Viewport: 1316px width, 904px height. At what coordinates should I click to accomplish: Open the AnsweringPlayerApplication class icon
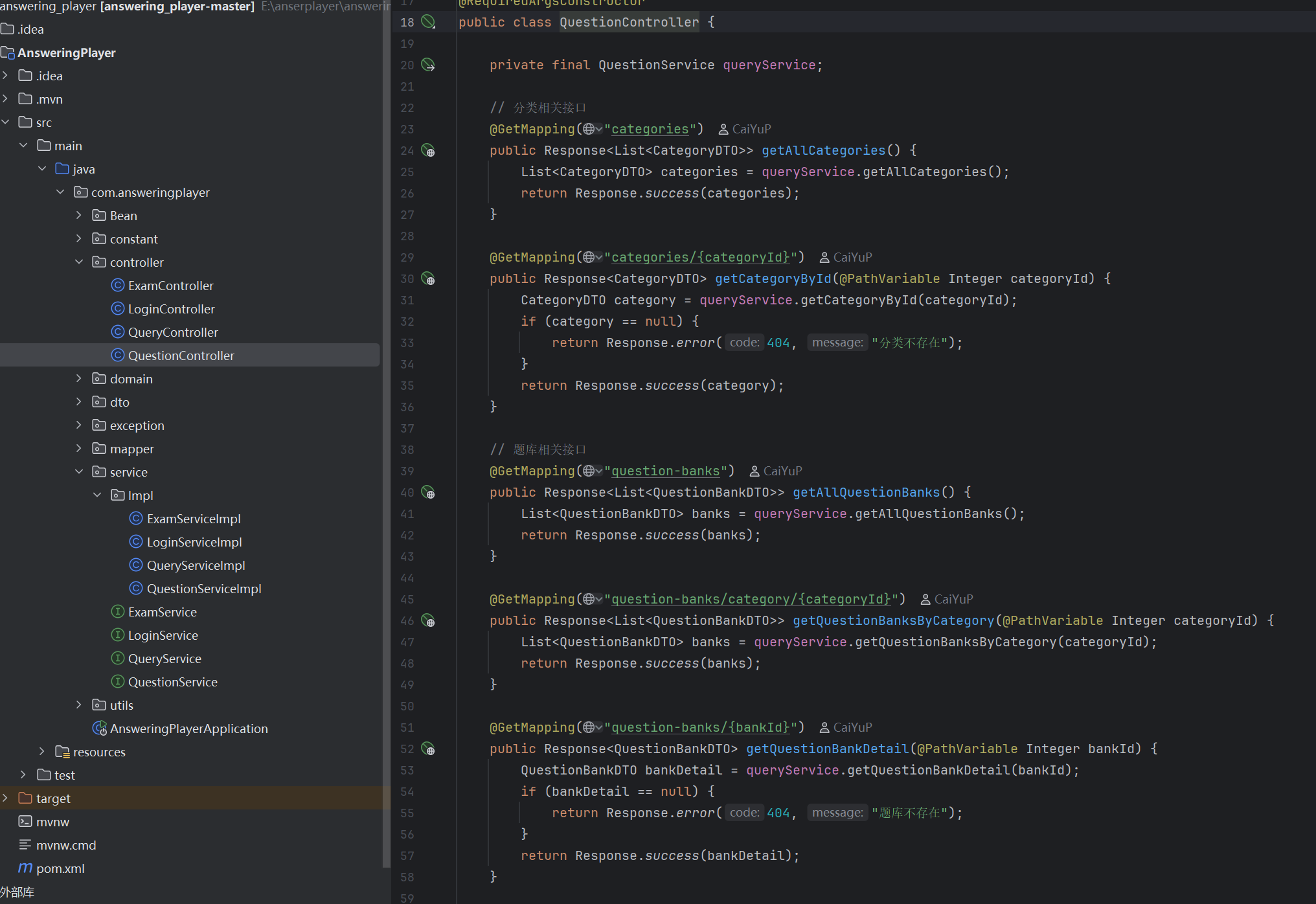(99, 729)
